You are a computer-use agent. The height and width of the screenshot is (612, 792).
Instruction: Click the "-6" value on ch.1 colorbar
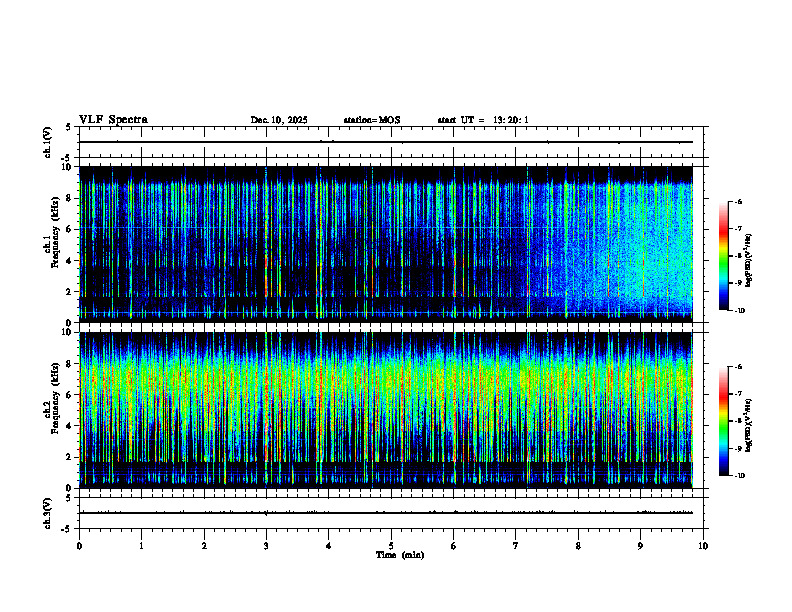tap(738, 202)
